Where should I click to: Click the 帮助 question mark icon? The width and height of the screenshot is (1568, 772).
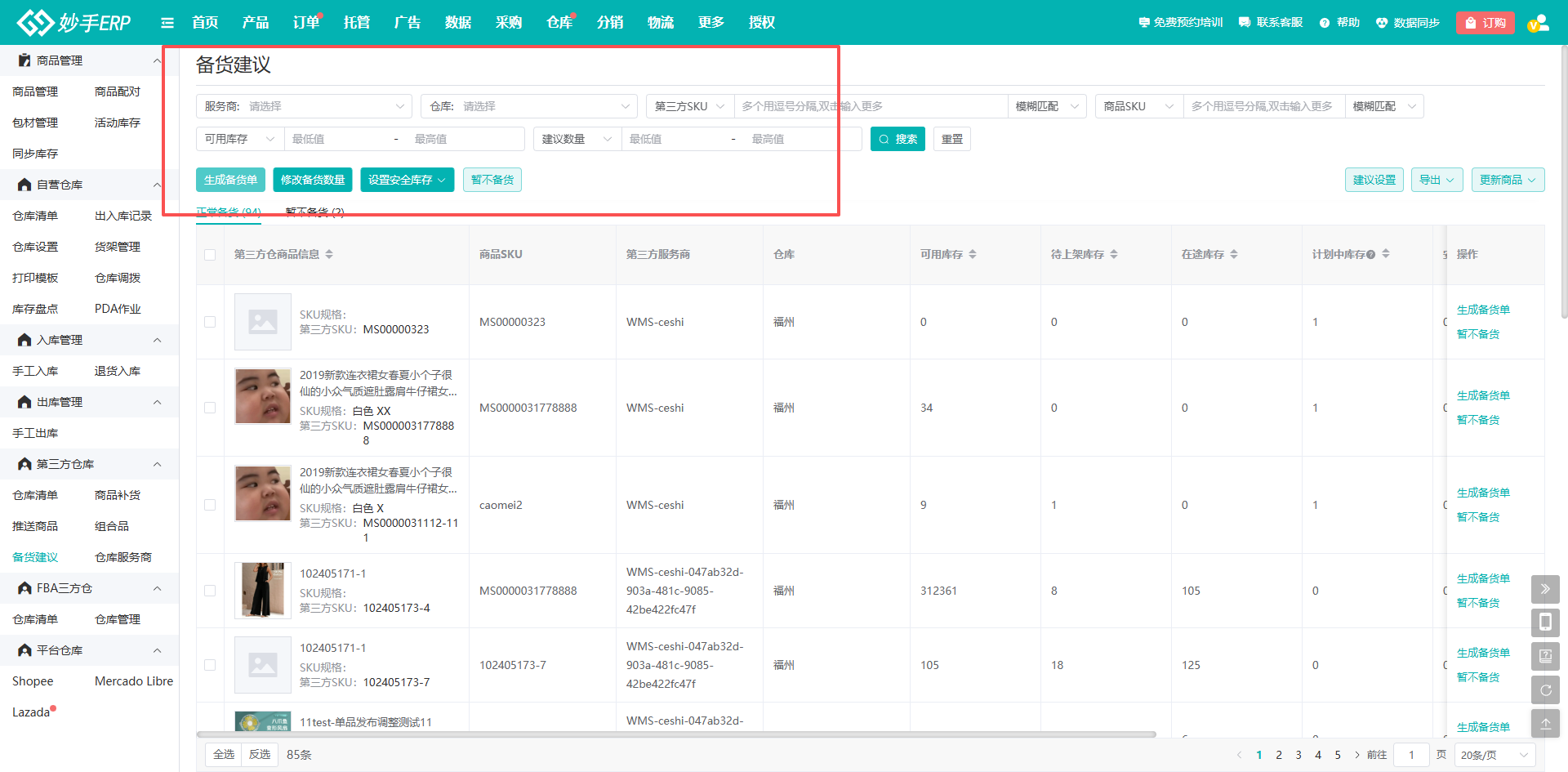[x=1325, y=23]
